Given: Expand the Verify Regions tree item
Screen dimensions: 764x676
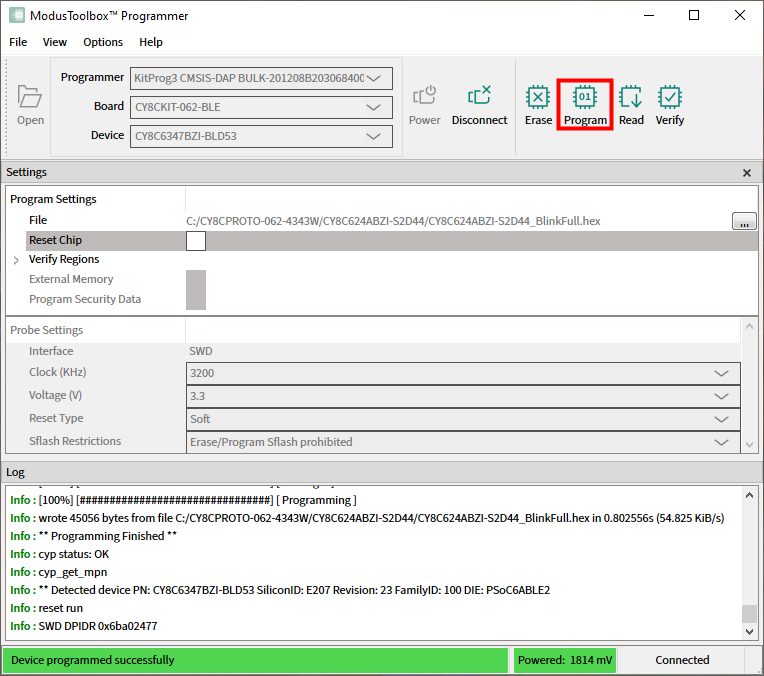Looking at the screenshot, I should pyautogui.click(x=16, y=260).
